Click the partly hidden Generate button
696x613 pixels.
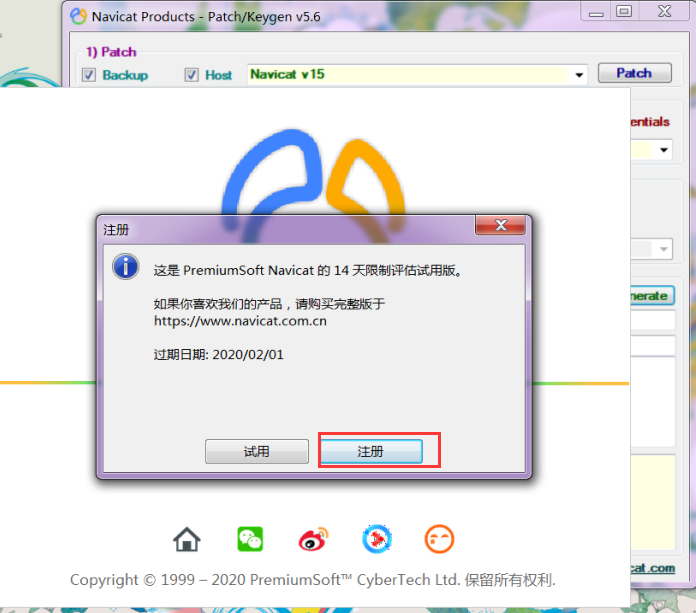coord(652,296)
